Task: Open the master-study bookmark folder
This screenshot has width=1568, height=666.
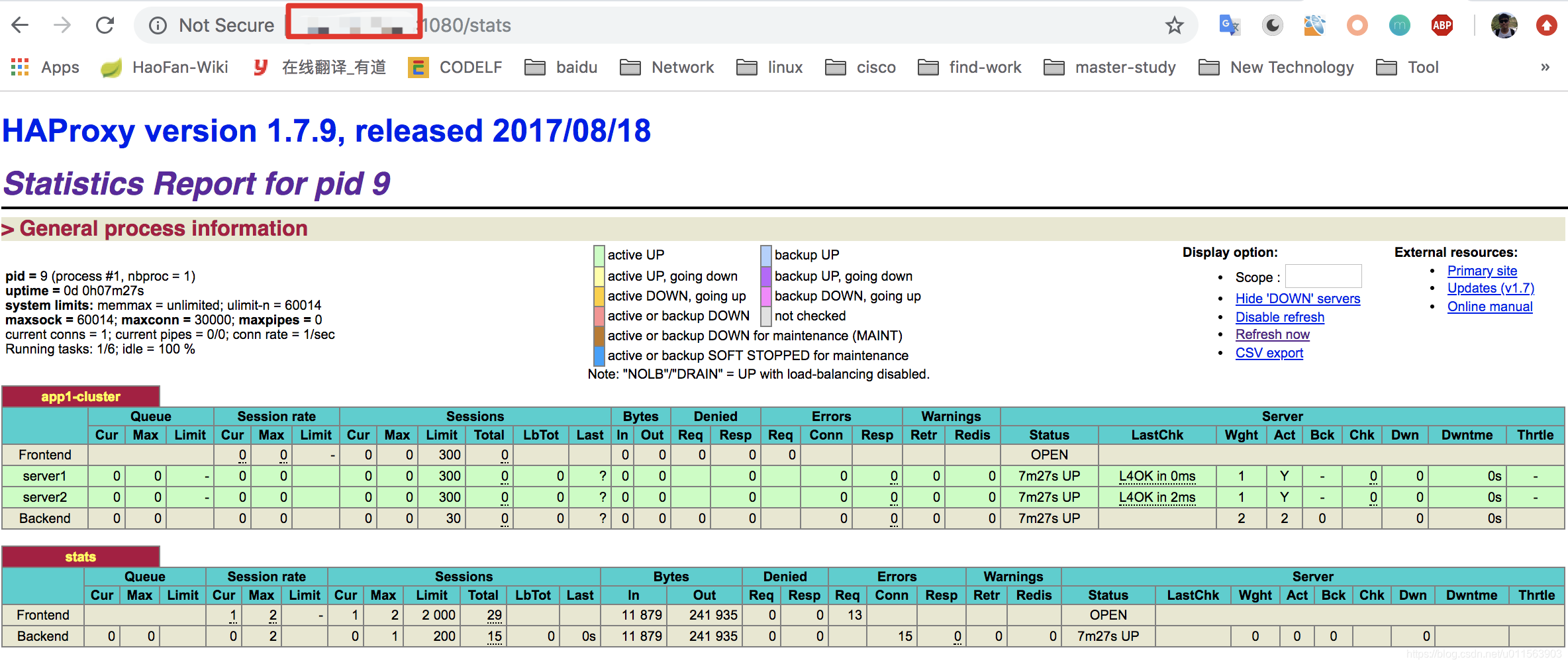Action: coord(1110,67)
